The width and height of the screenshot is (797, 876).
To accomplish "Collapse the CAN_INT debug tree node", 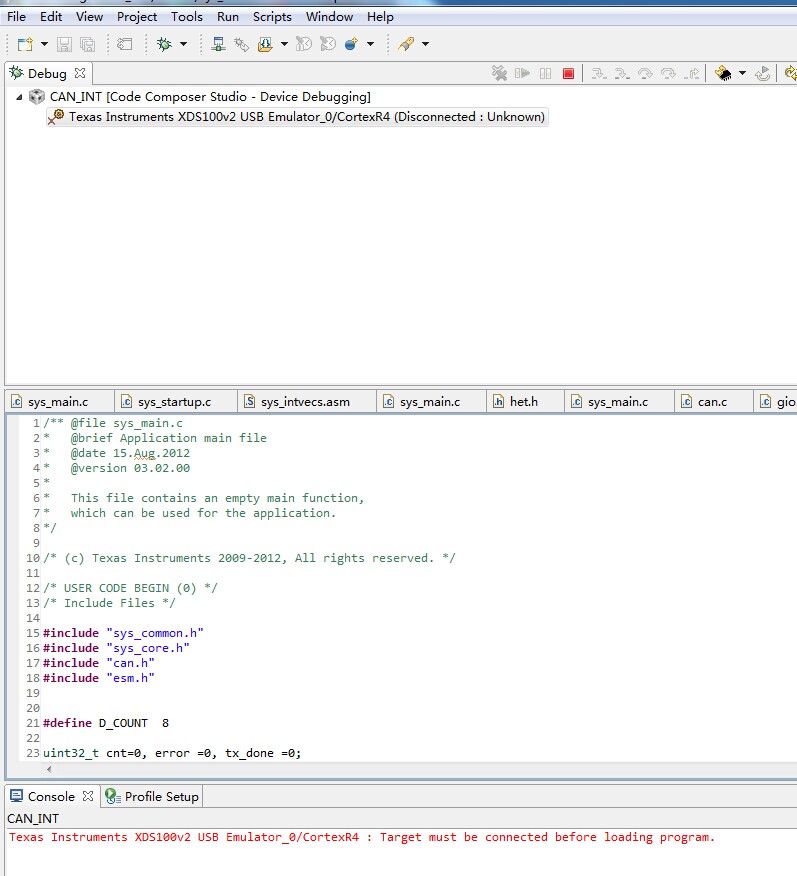I will pyautogui.click(x=20, y=97).
